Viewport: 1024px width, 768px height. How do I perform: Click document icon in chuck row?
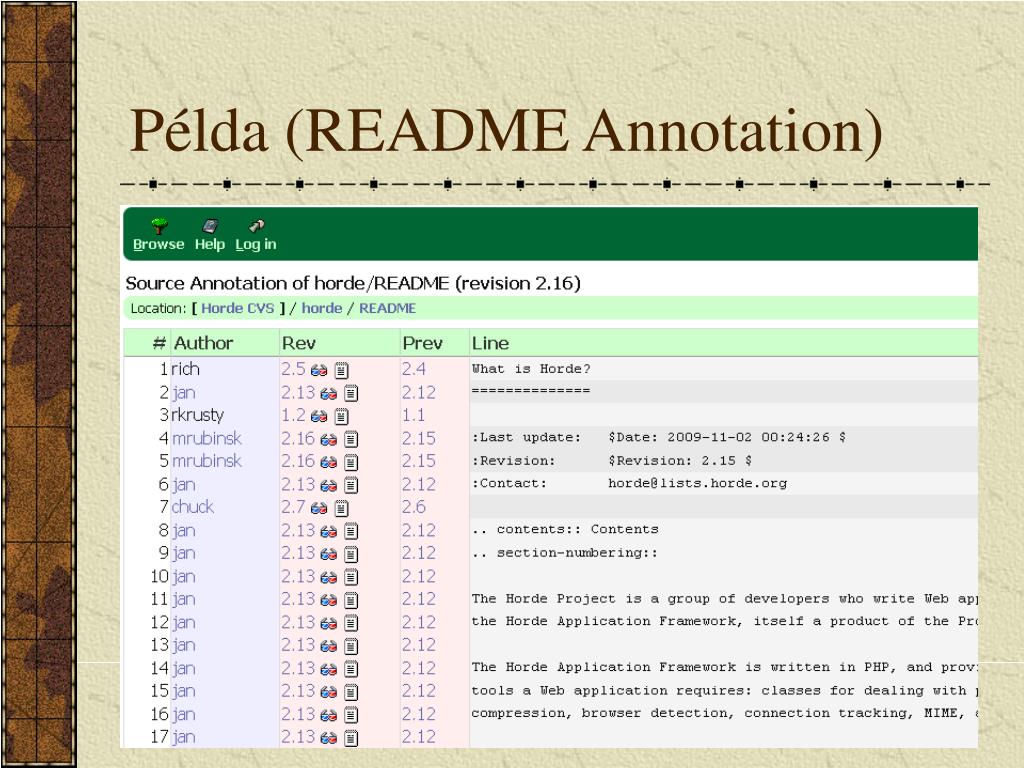[x=342, y=508]
